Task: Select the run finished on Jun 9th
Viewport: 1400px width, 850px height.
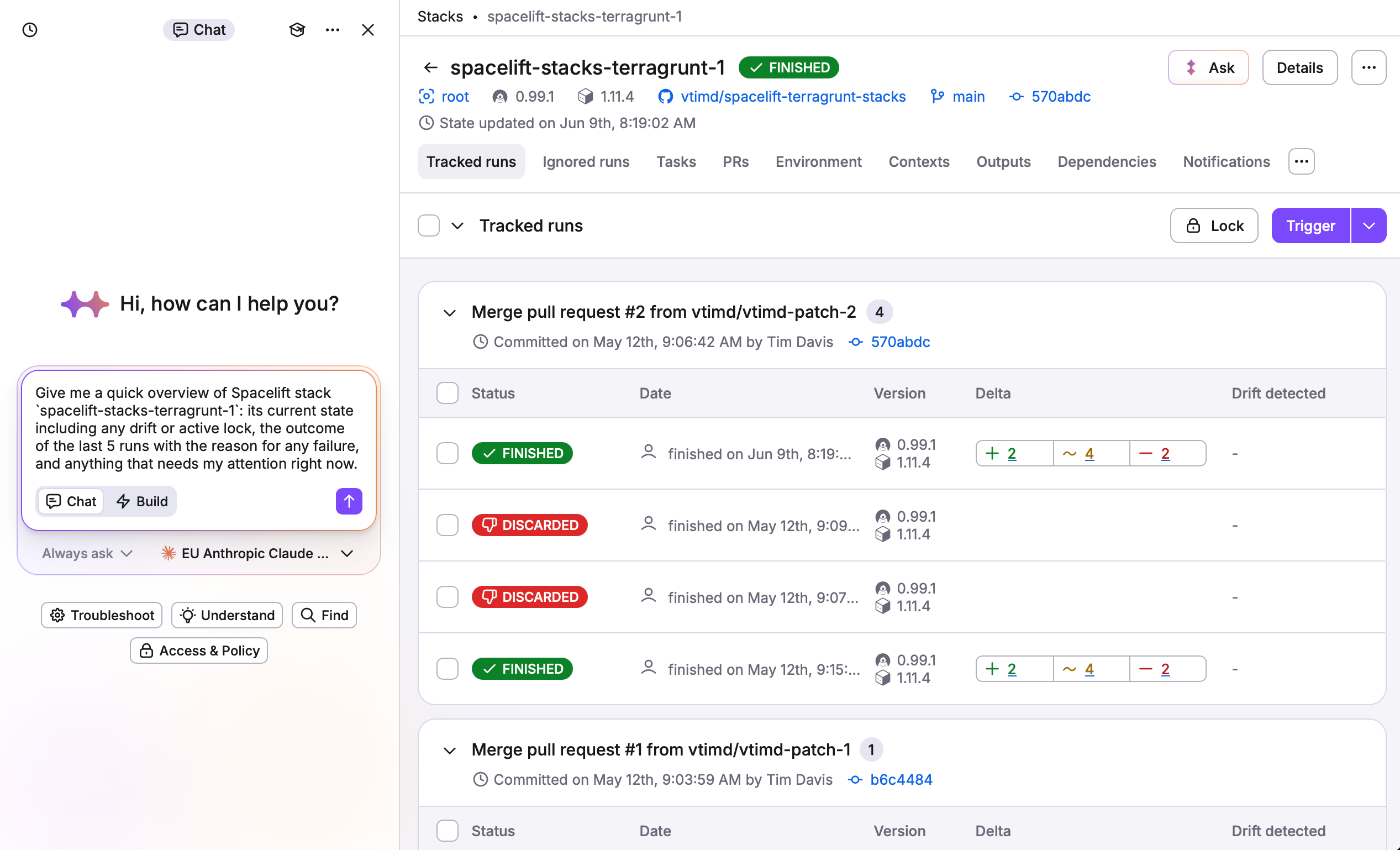Action: point(447,453)
